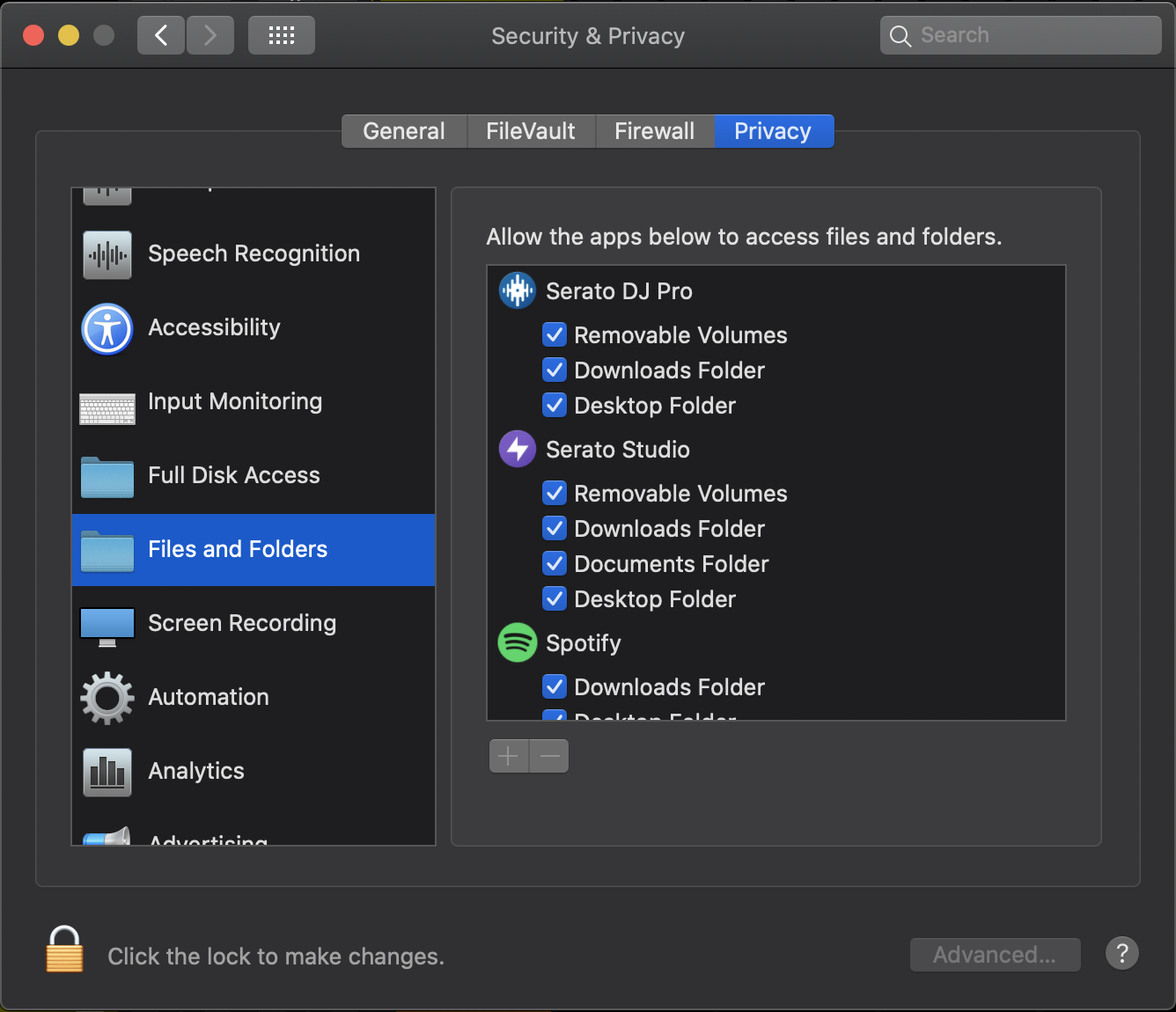Click the Full Disk Access folder icon

[x=107, y=477]
